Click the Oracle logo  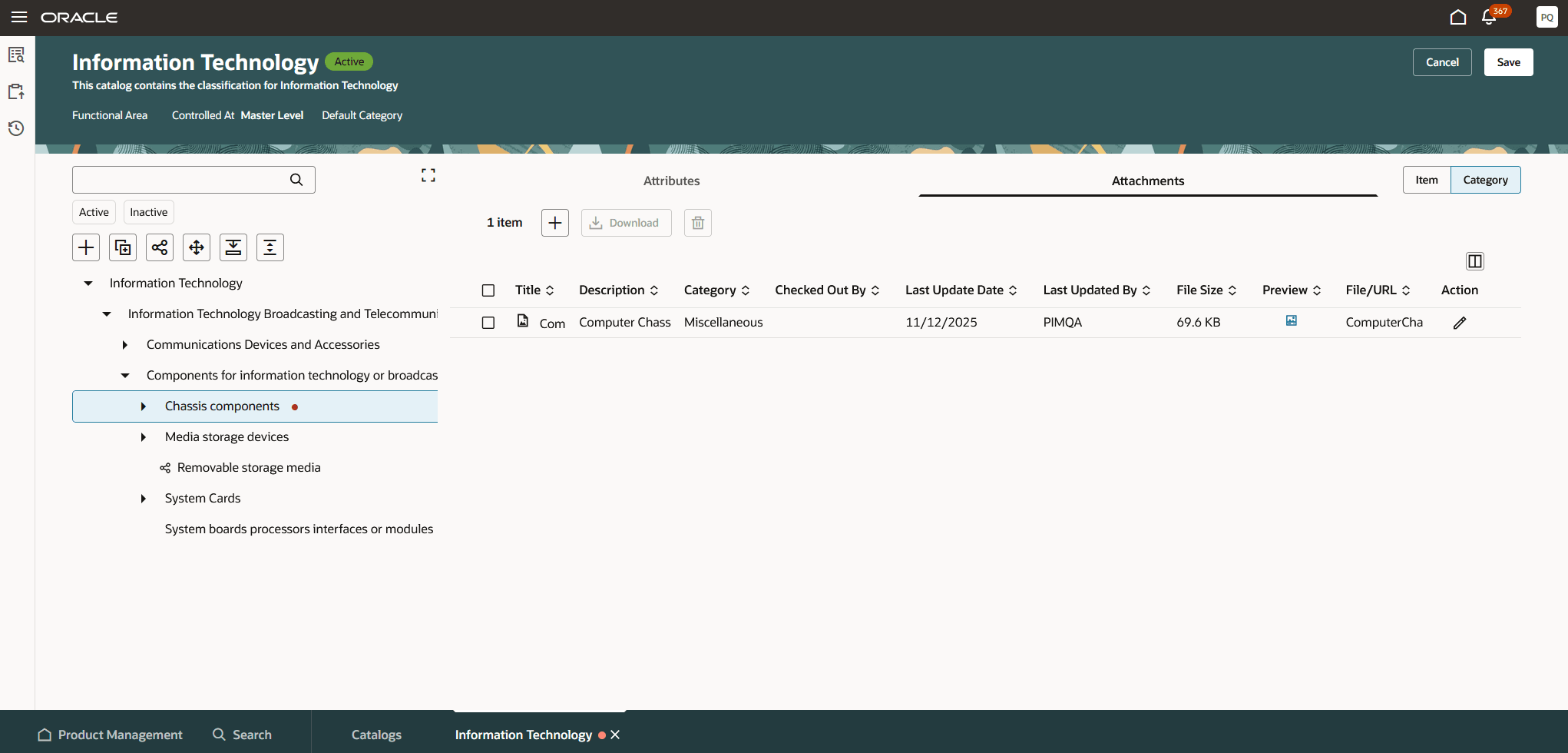coord(79,17)
